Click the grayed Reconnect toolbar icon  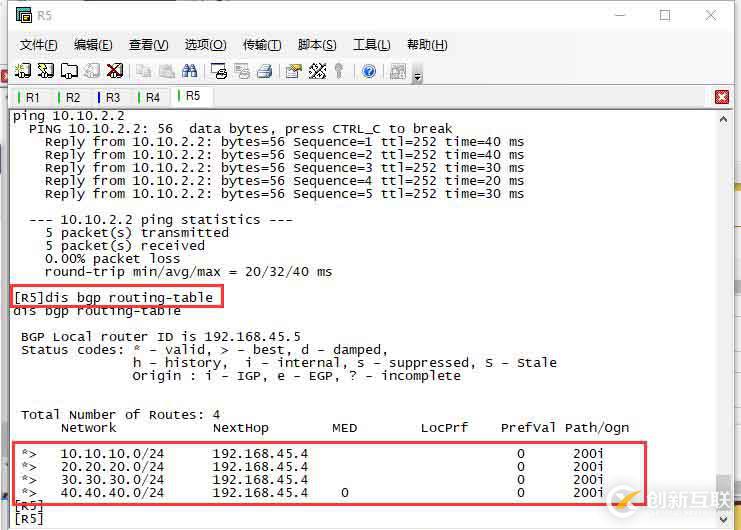pyautogui.click(x=92, y=71)
